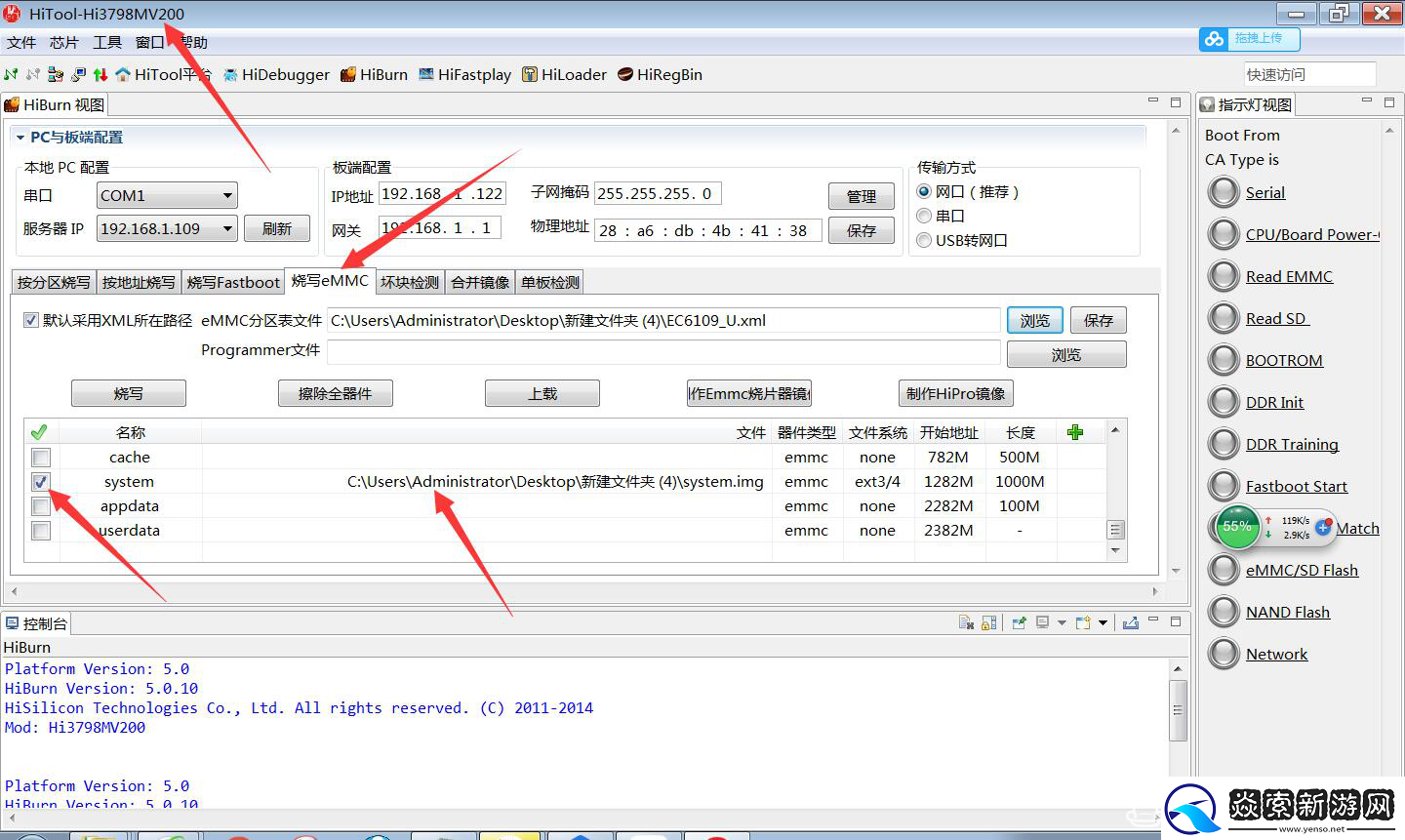Click the green checkmark select-all header
1405x840 pixels.
39,432
